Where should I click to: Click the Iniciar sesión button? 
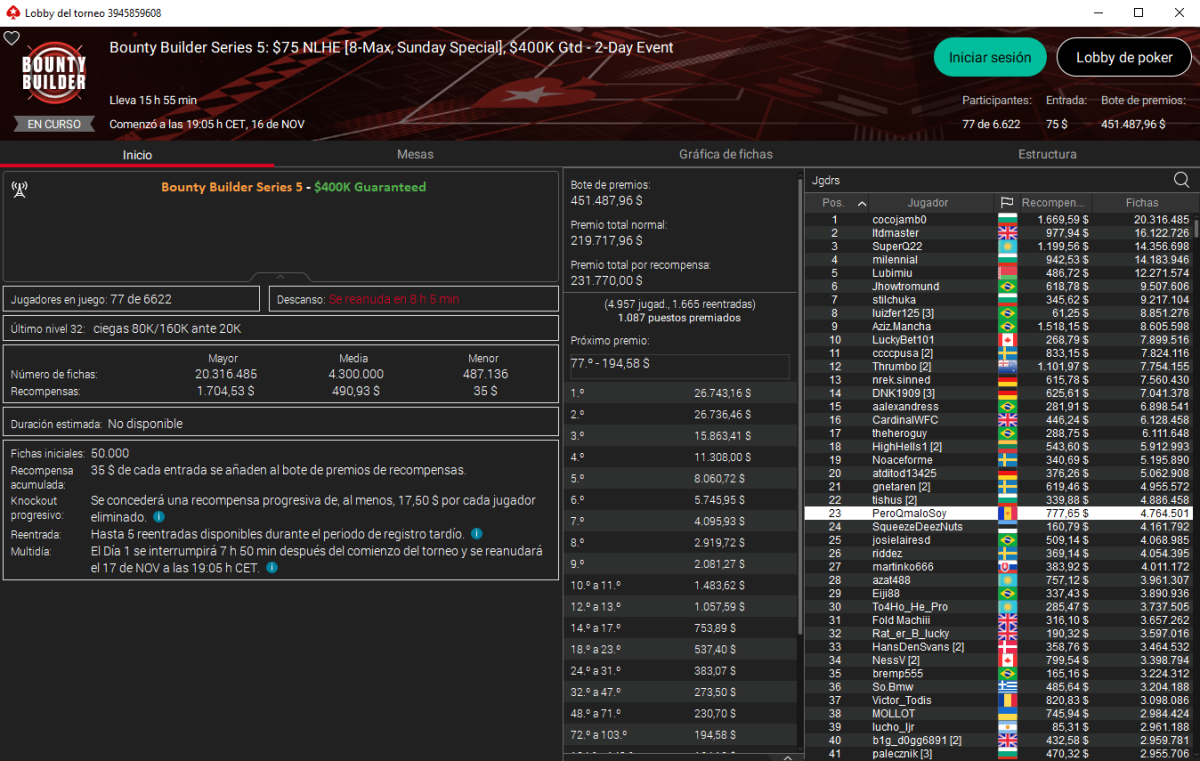pyautogui.click(x=989, y=57)
